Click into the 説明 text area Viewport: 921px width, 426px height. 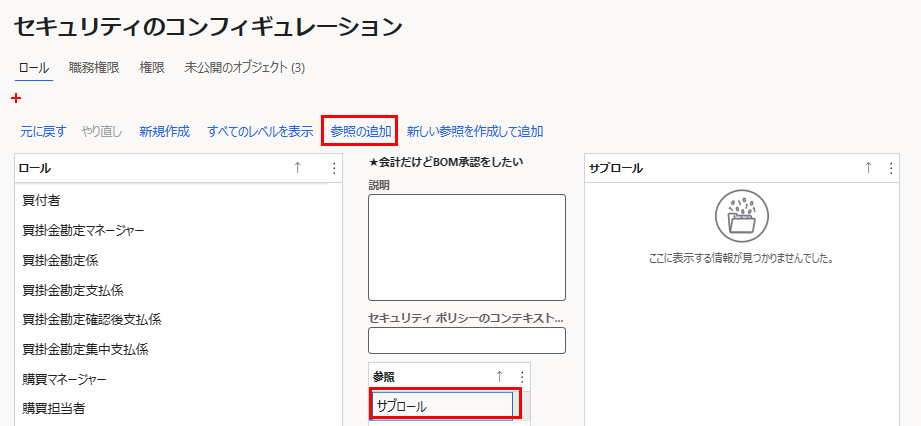tap(467, 247)
